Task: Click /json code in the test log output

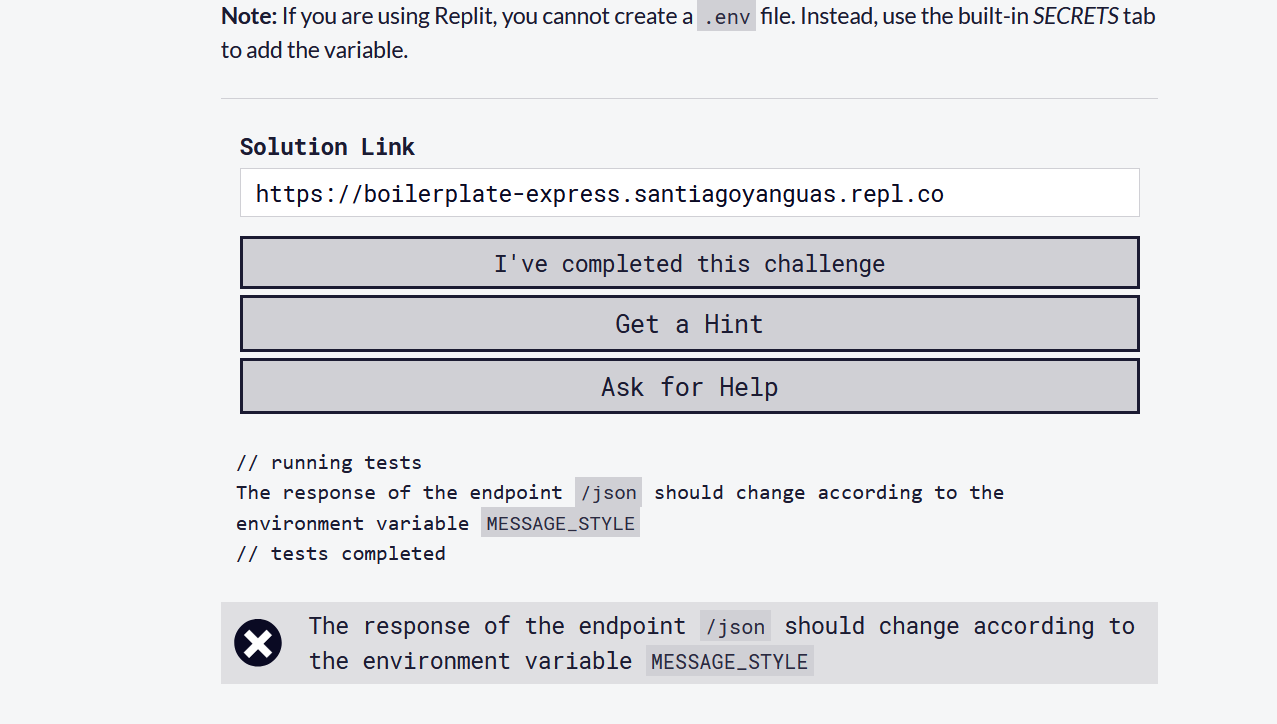Action: [608, 493]
